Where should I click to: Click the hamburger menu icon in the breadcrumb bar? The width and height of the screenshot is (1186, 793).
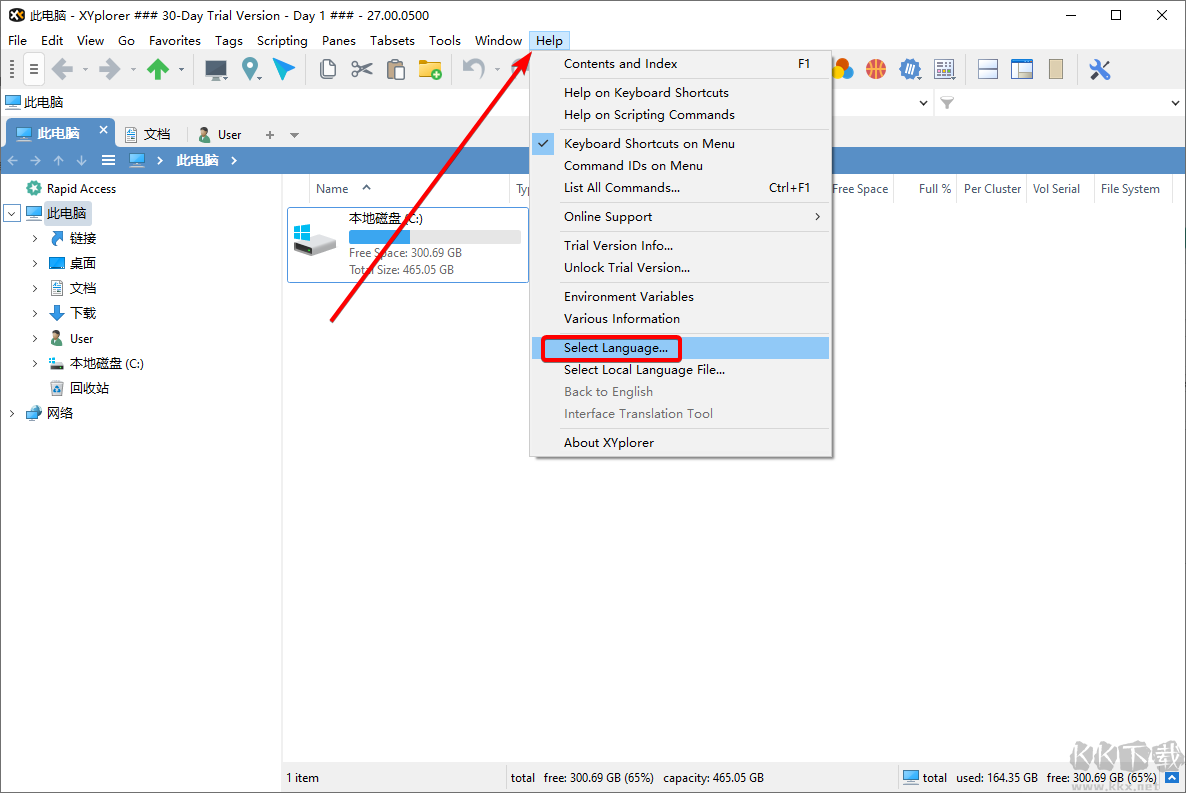coord(109,160)
